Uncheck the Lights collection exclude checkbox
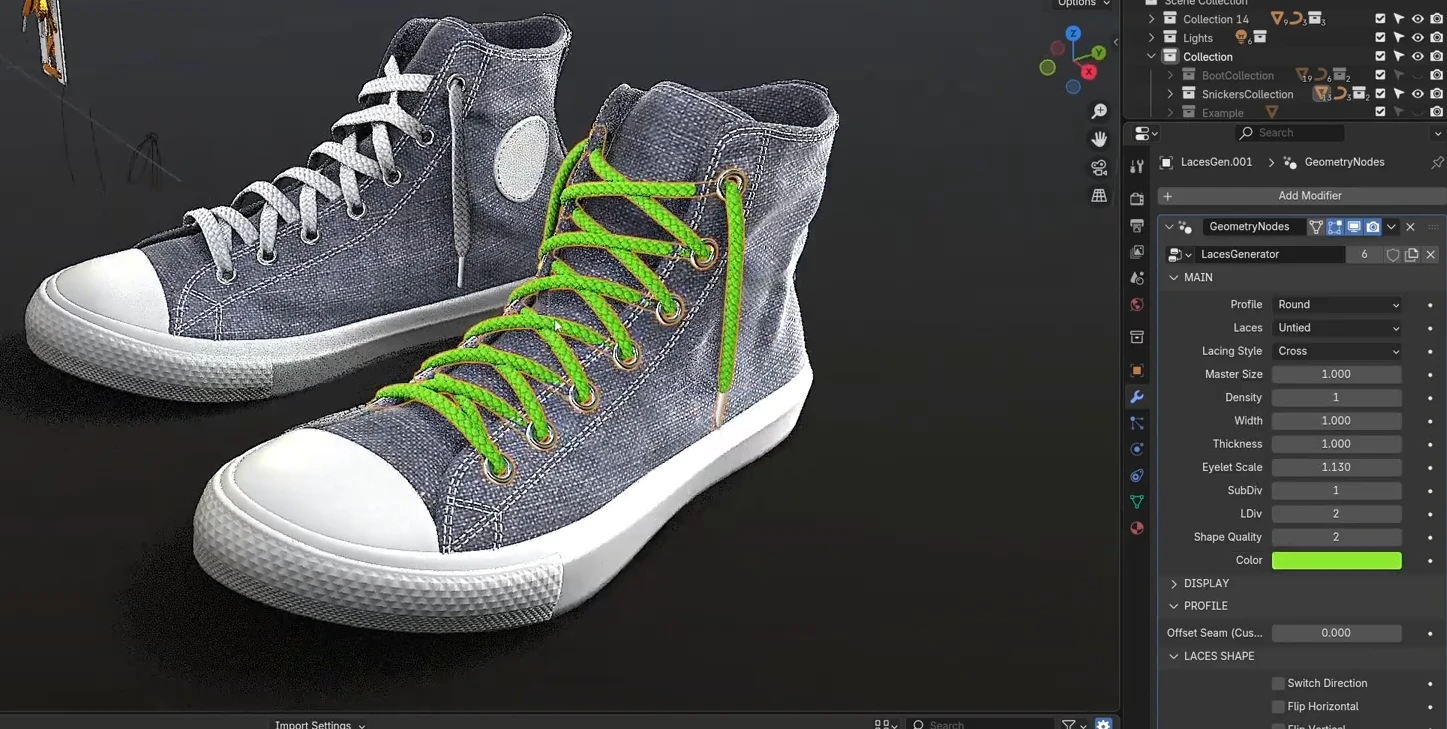The width and height of the screenshot is (1447, 729). (x=1380, y=38)
